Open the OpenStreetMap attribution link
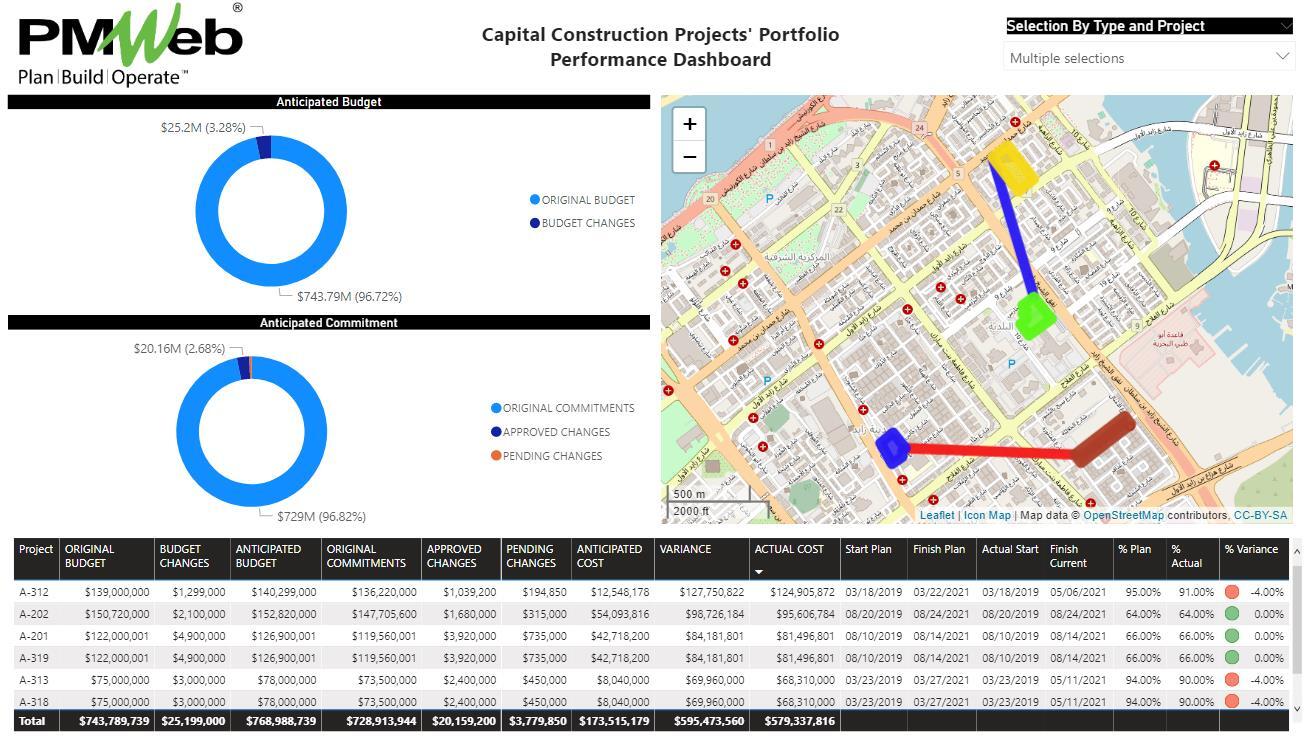This screenshot has height=737, width=1311. pos(1123,516)
